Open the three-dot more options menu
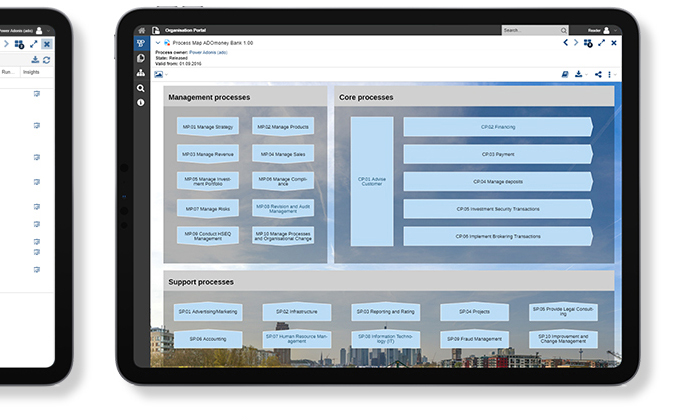The image size is (687, 420). click(x=609, y=74)
